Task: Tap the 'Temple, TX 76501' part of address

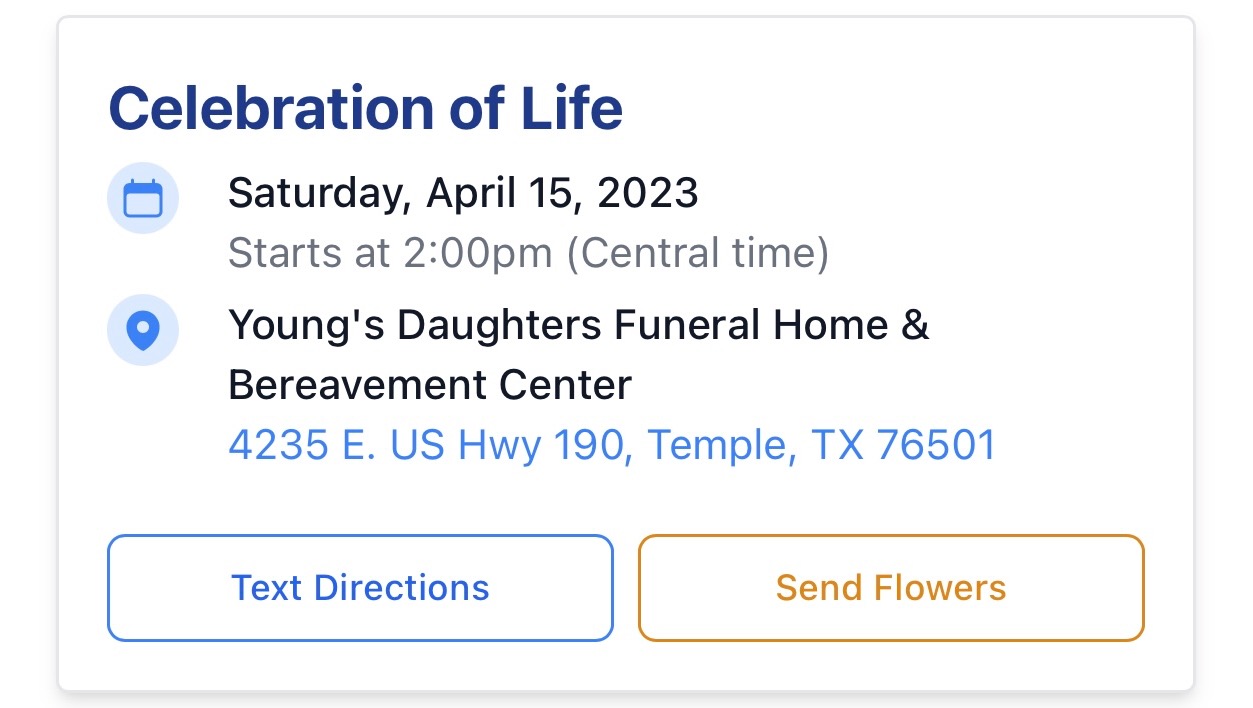Action: click(822, 445)
